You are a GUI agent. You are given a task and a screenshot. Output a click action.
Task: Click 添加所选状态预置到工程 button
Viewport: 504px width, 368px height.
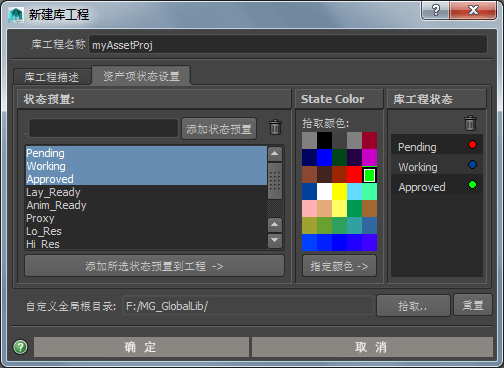tap(154, 266)
